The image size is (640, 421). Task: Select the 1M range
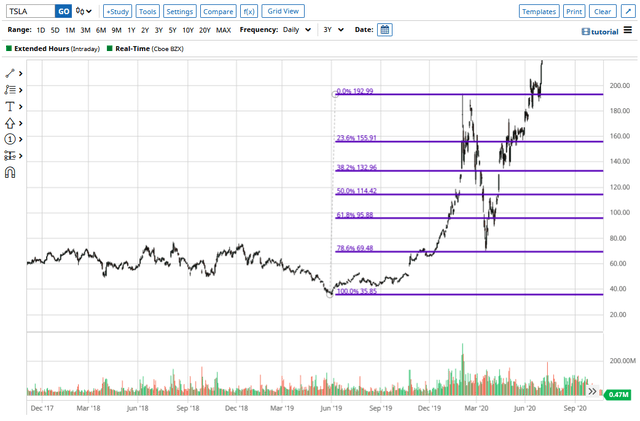click(x=70, y=30)
